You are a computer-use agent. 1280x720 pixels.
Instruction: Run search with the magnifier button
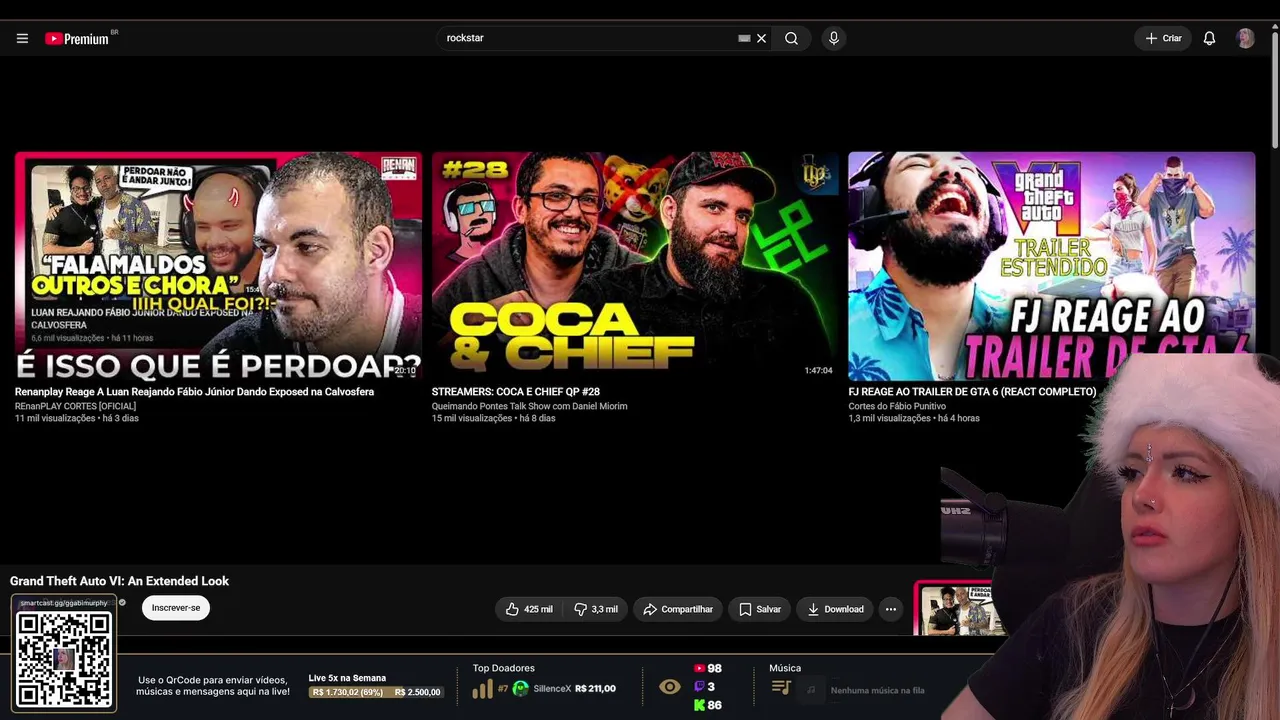point(791,38)
